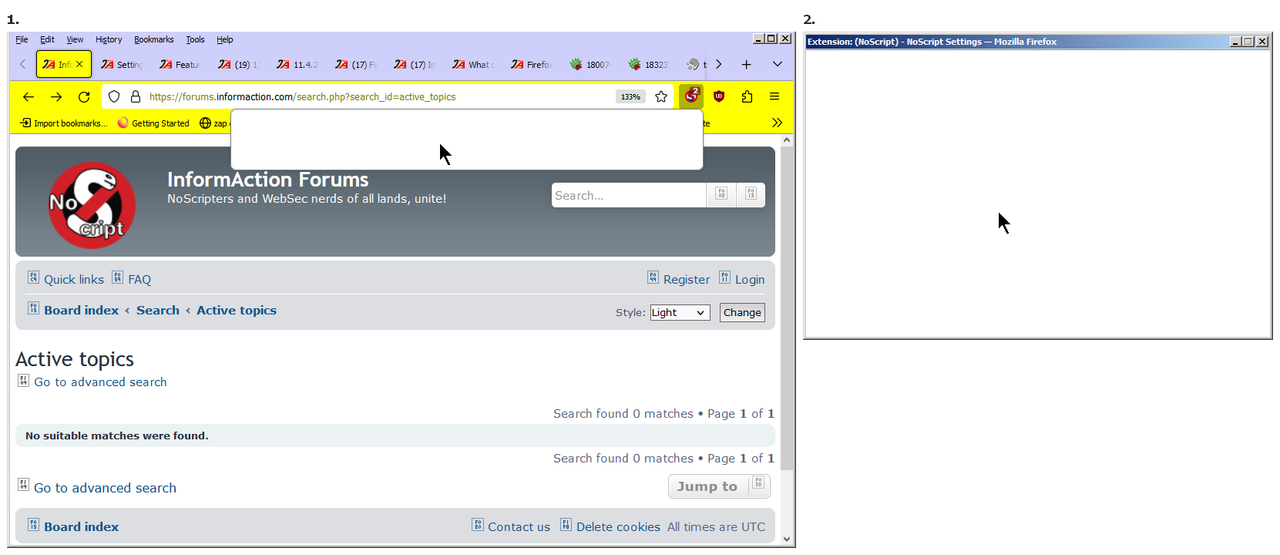
Task: Open the View menu
Action: click(x=75, y=40)
